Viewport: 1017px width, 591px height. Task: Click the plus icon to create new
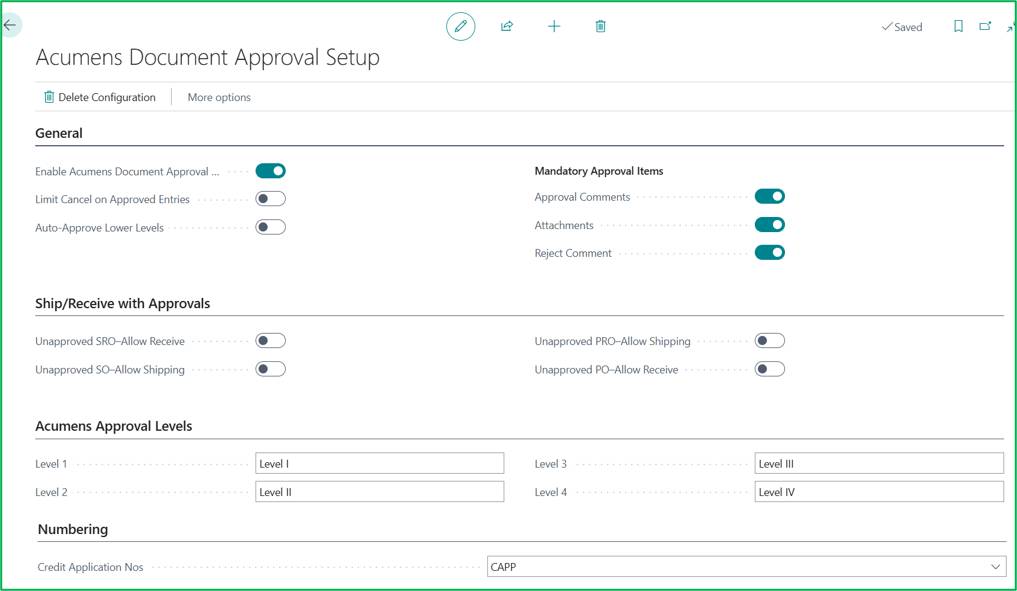click(554, 27)
